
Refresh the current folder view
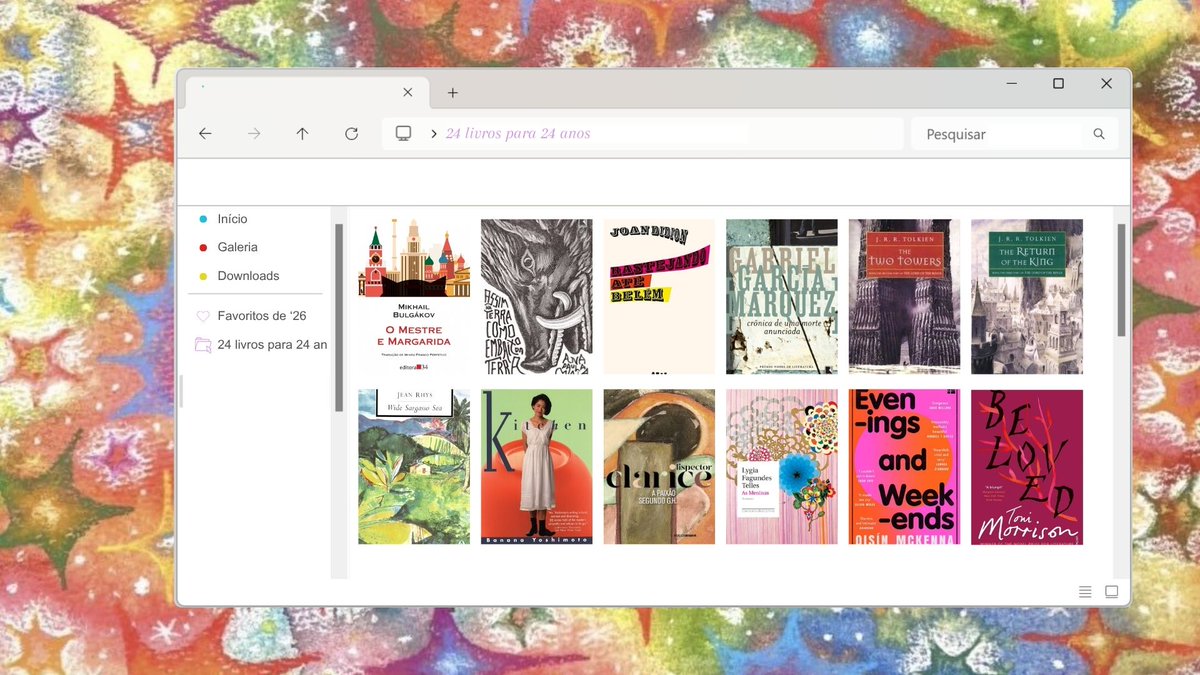coord(351,133)
